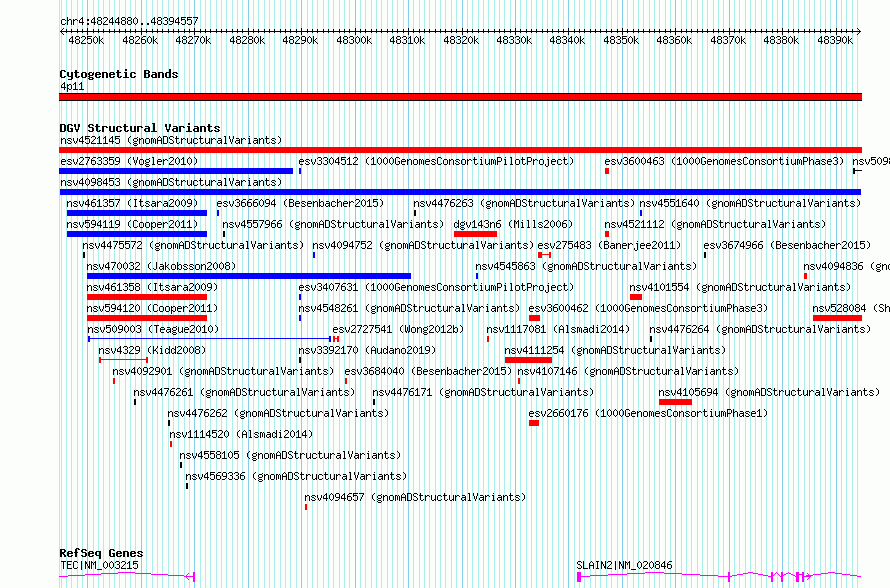Click nsv4545863 gnomAD variant label
890x588 pixels.
586,266
